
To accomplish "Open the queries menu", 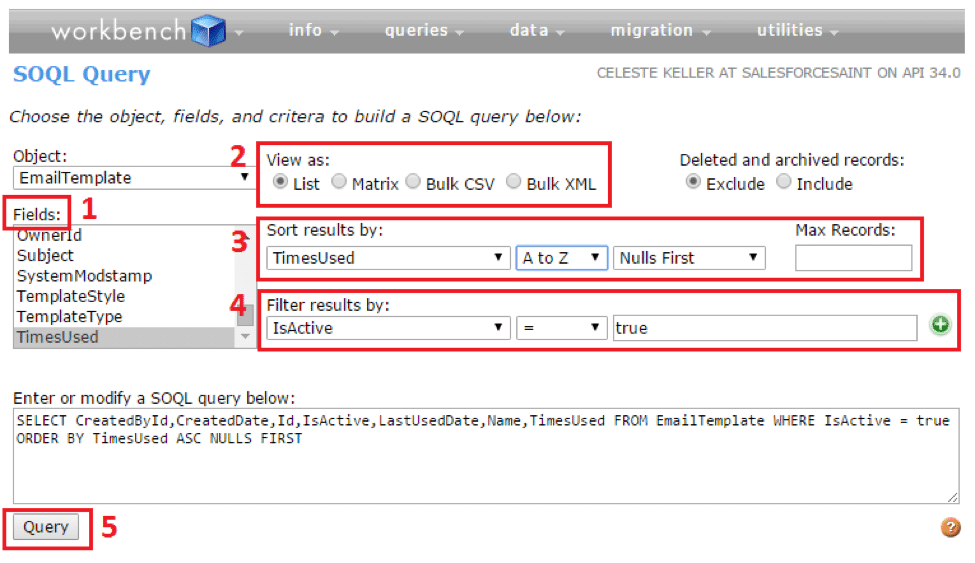I will pos(424,30).
